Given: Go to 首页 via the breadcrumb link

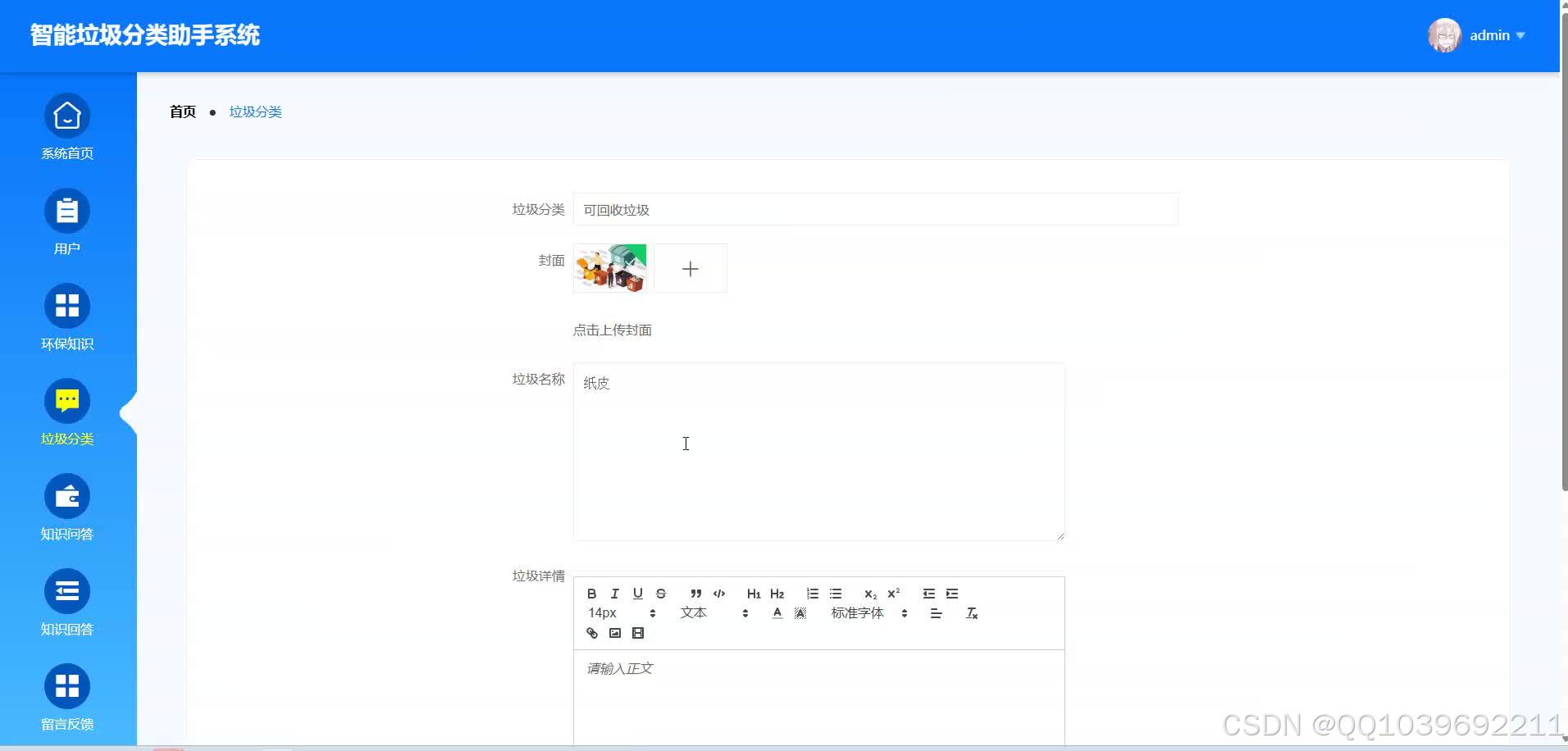Looking at the screenshot, I should (x=182, y=112).
